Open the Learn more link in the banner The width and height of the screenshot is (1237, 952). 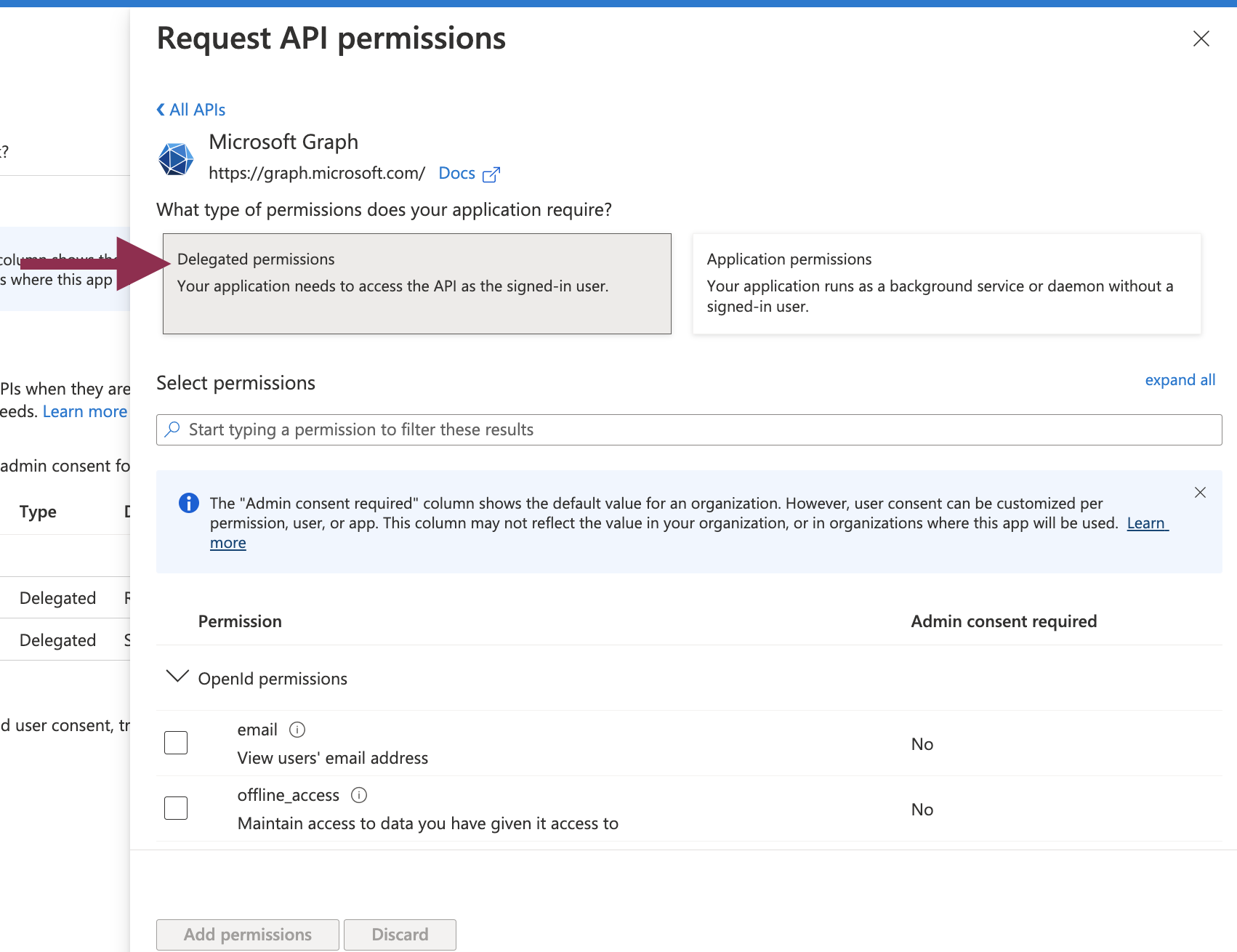coord(1145,523)
